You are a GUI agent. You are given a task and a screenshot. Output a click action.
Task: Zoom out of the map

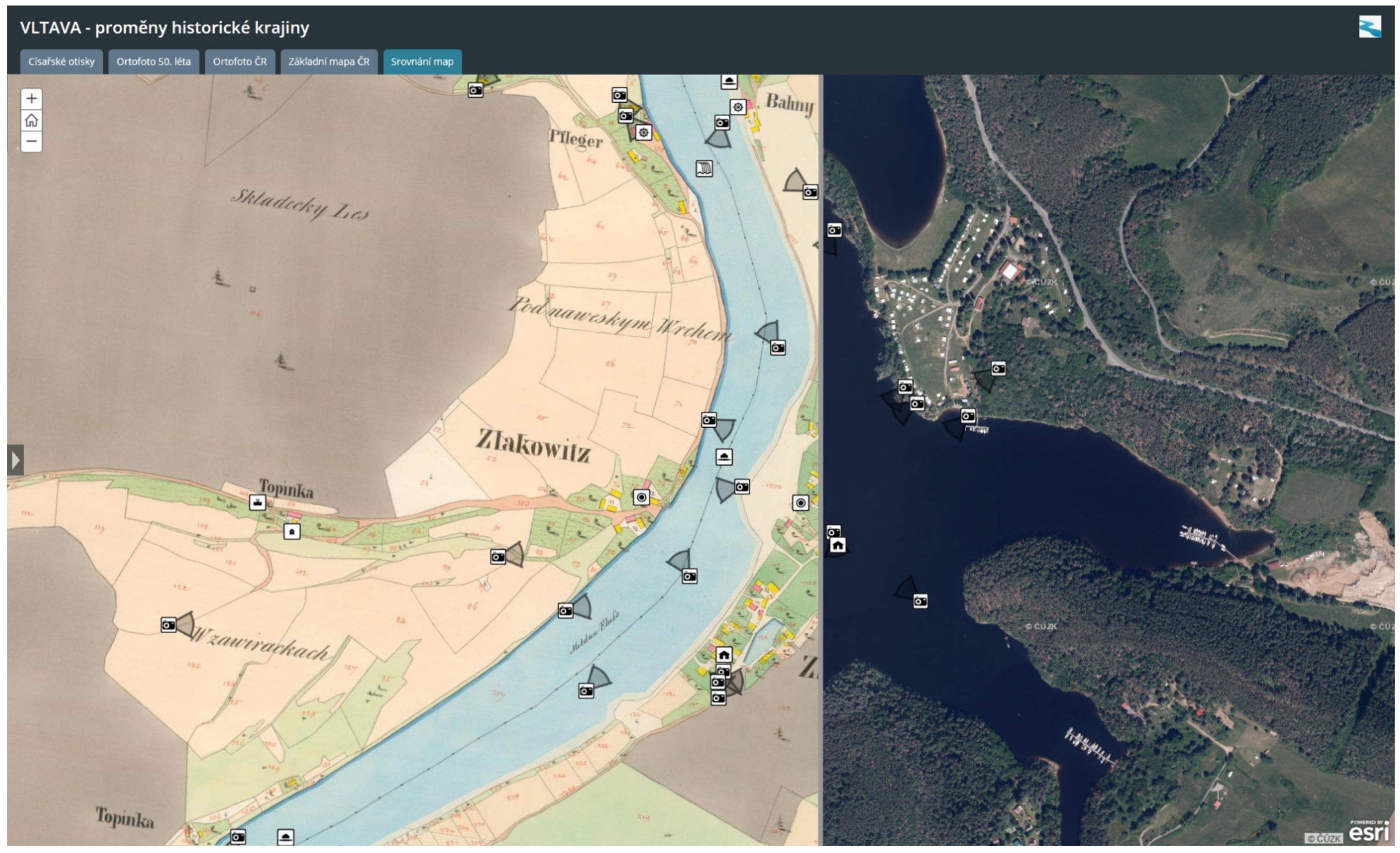[x=32, y=141]
